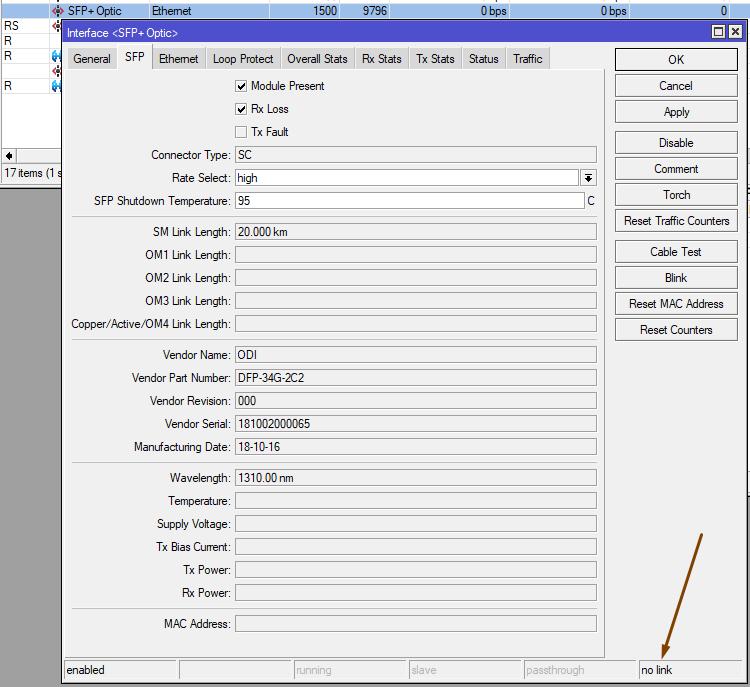Close the Interface SFP+ Optic dialog
Viewport: 750px width, 687px height.
735,32
